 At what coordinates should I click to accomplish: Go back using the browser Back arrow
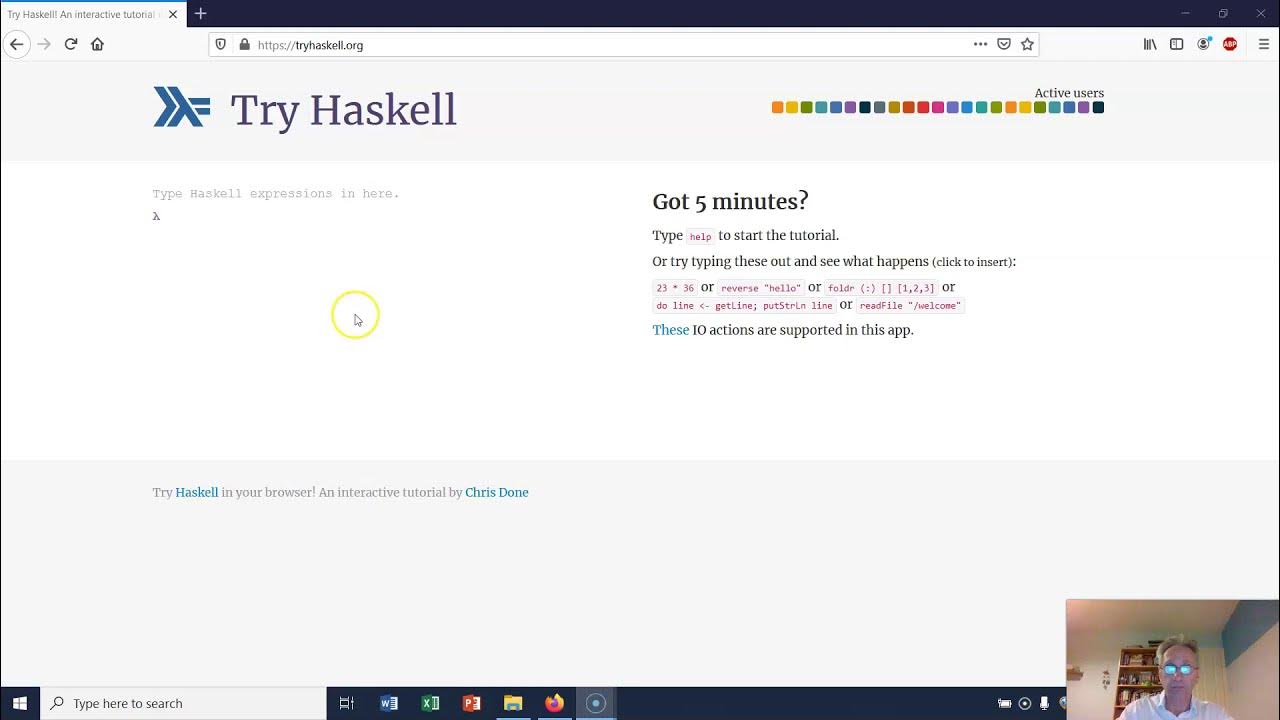point(16,44)
